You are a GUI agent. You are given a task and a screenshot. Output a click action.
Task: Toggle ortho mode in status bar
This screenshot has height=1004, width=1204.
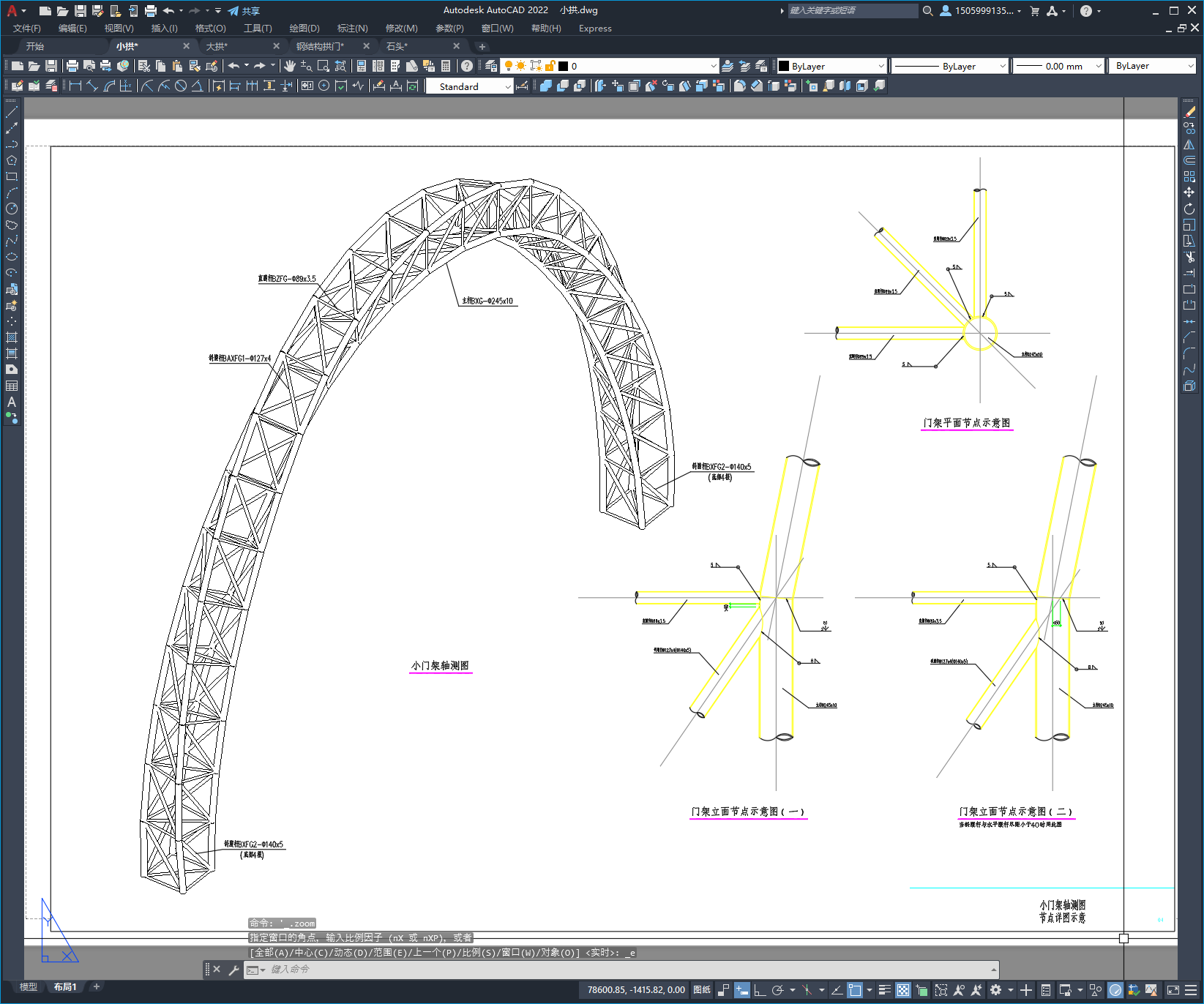pos(760,990)
